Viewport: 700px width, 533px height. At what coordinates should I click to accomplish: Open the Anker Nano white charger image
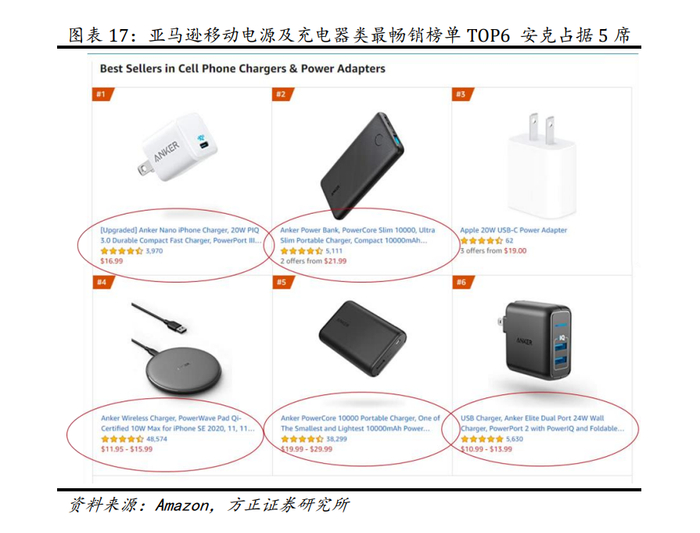[x=177, y=147]
